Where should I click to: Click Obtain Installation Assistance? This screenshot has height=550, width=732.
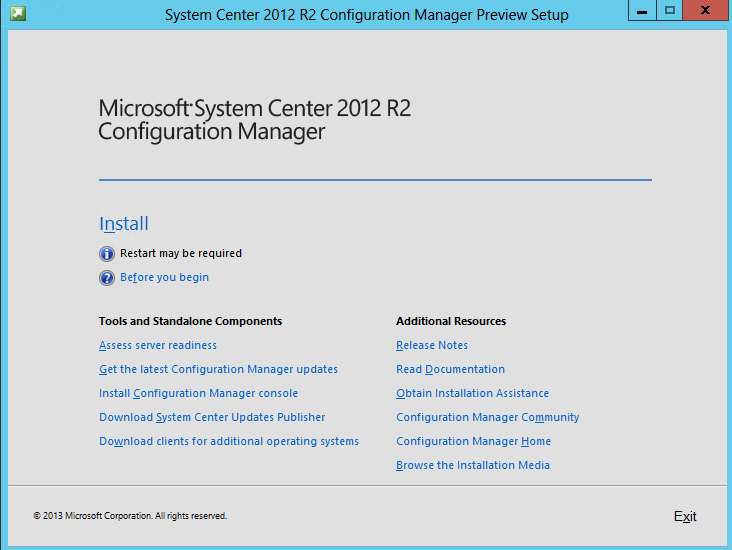point(472,393)
